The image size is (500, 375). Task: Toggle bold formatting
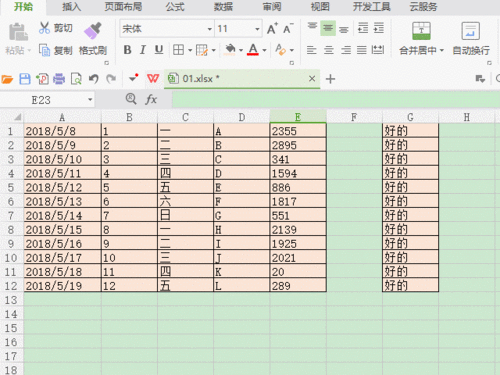tap(127, 50)
